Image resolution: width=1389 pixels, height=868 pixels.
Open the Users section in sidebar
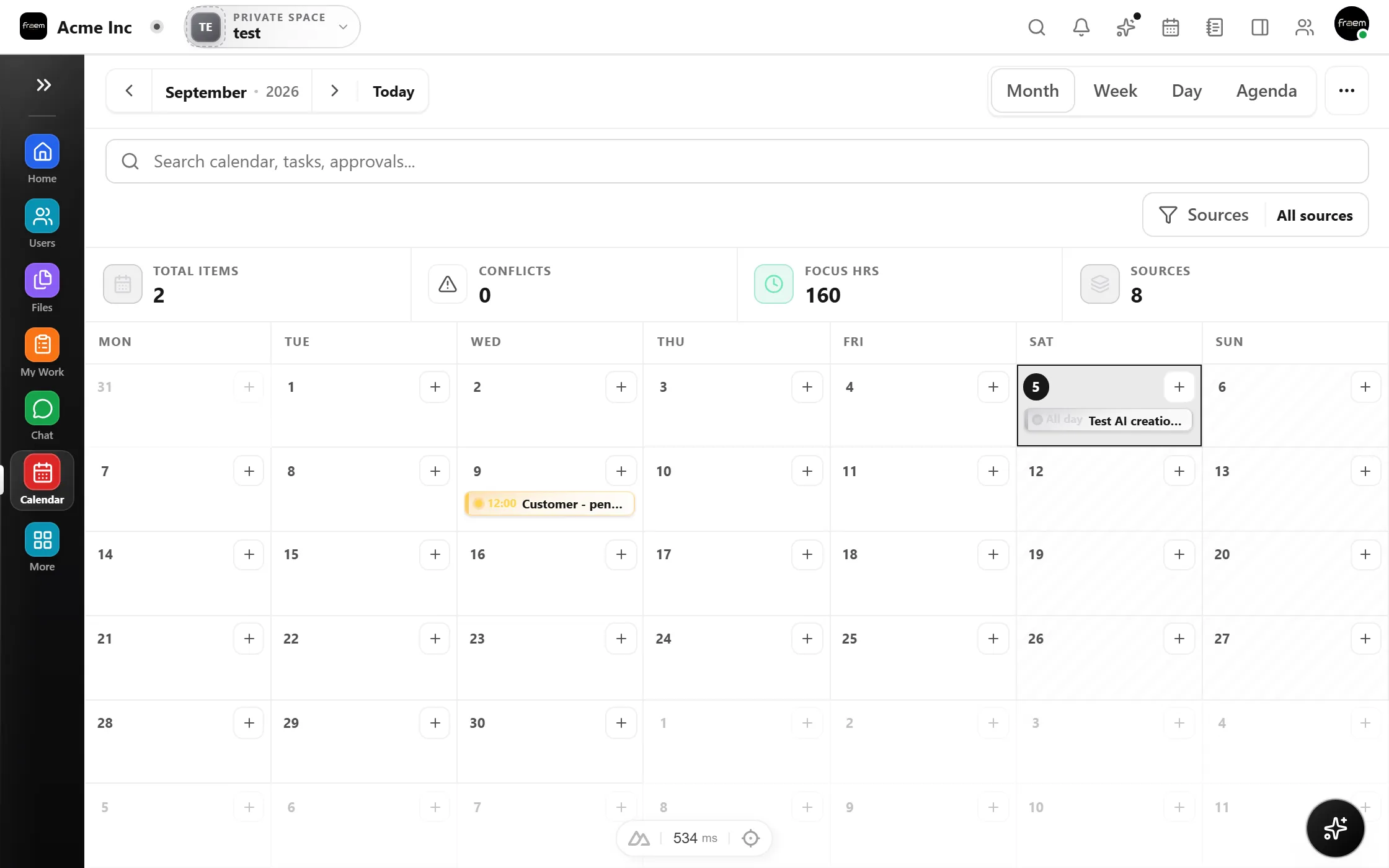tap(42, 224)
